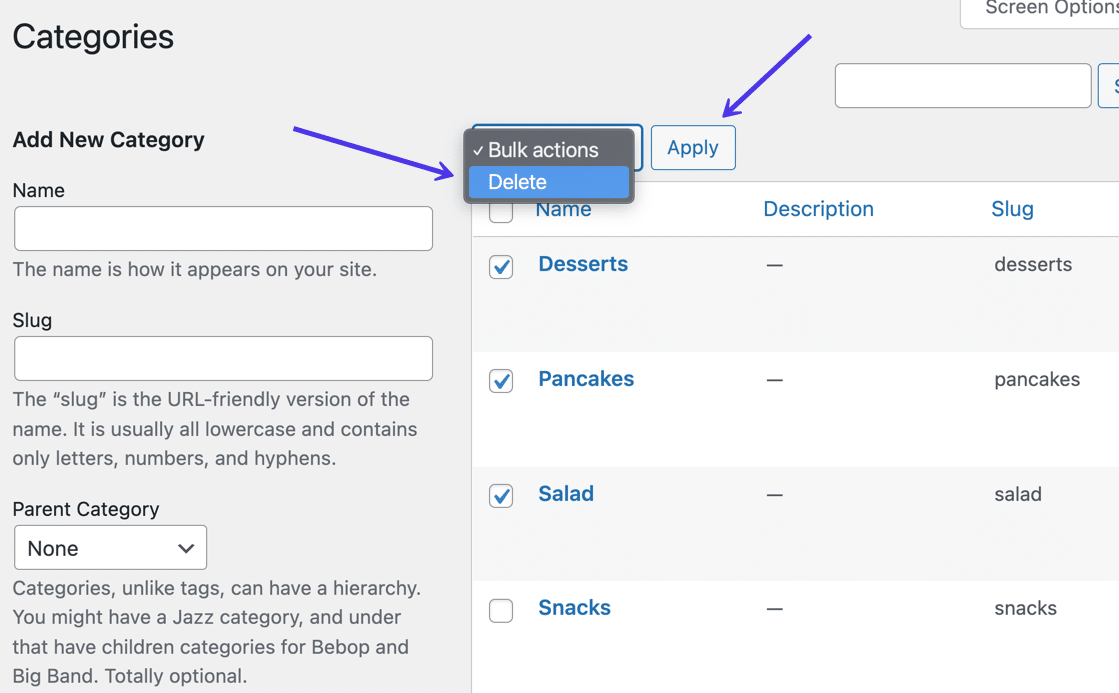Toggle the select-all checkbox in the table header
The height and width of the screenshot is (693, 1119).
point(501,211)
